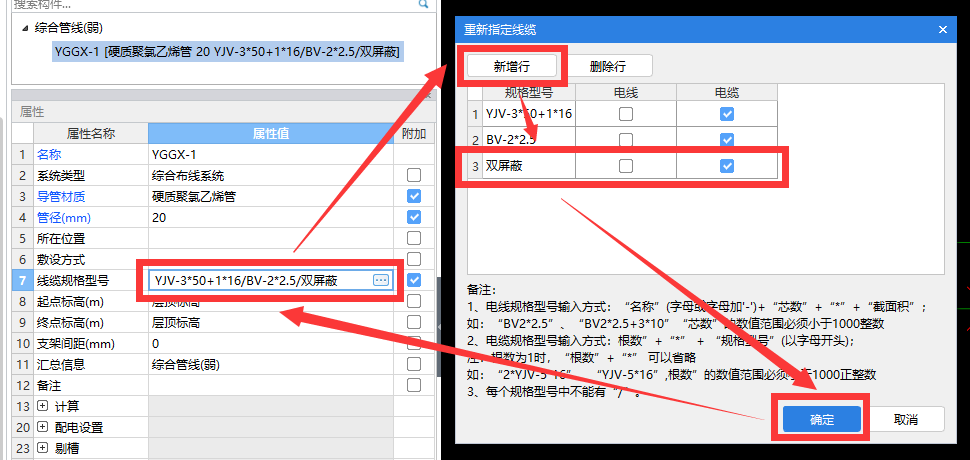Expand the 配电设置 property group
Viewport: 970px width, 460px height.
(41, 427)
